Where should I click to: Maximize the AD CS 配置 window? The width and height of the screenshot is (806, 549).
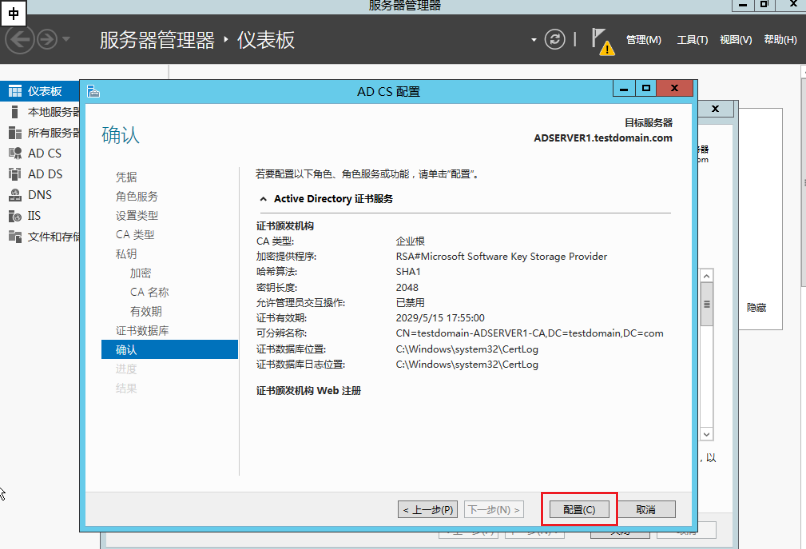coord(646,88)
